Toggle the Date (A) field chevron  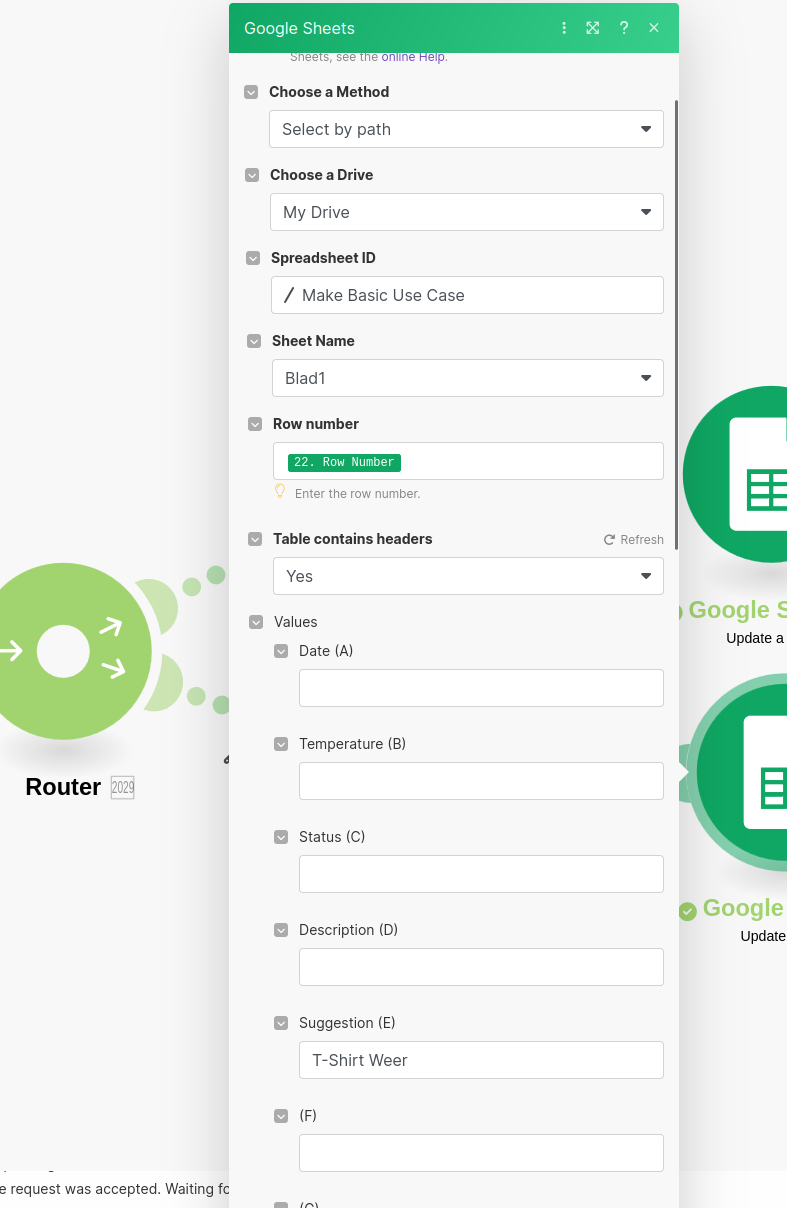tap(281, 651)
